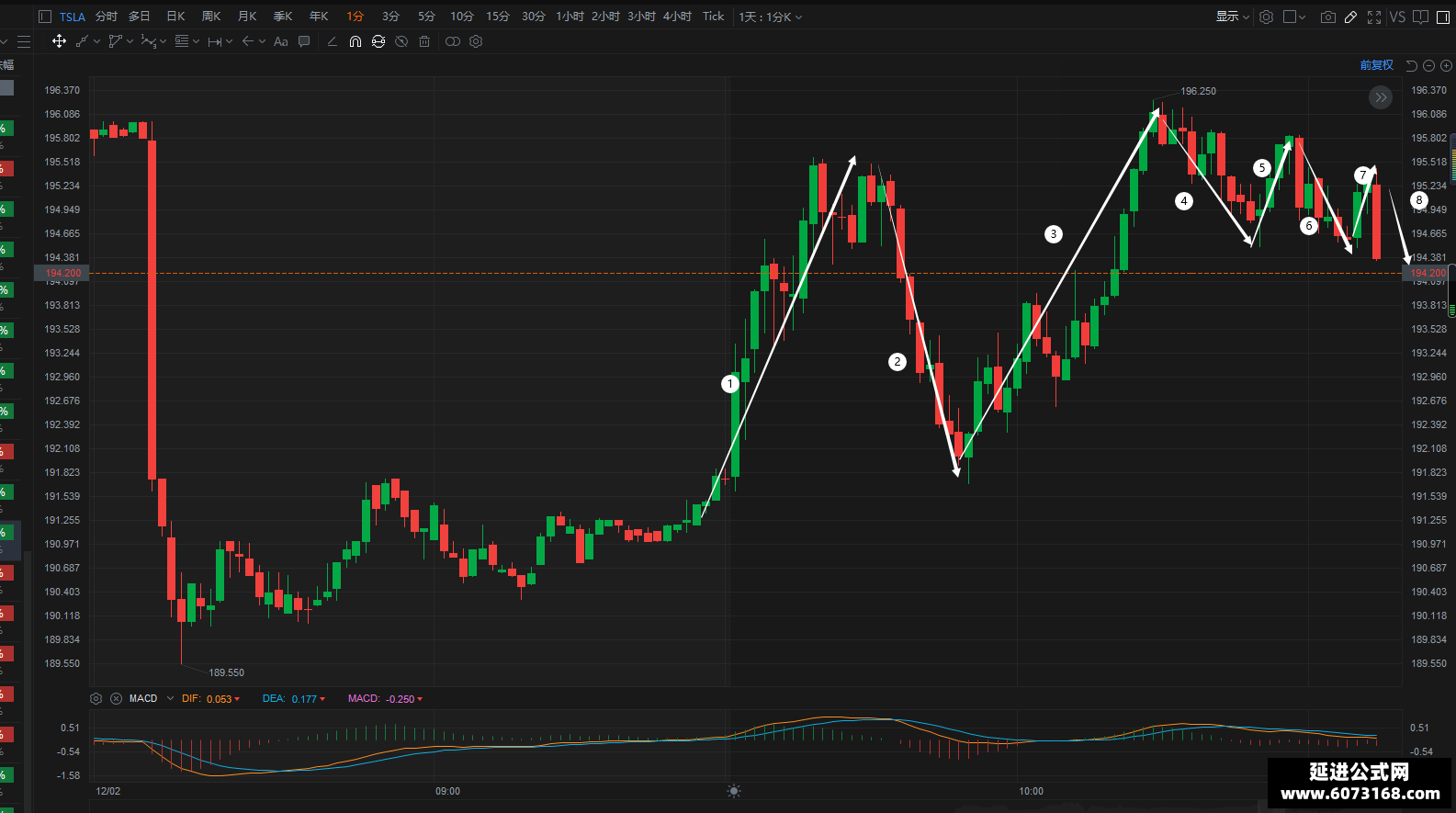Select the move/crosshair cursor tool
1456x813 pixels.
(59, 41)
